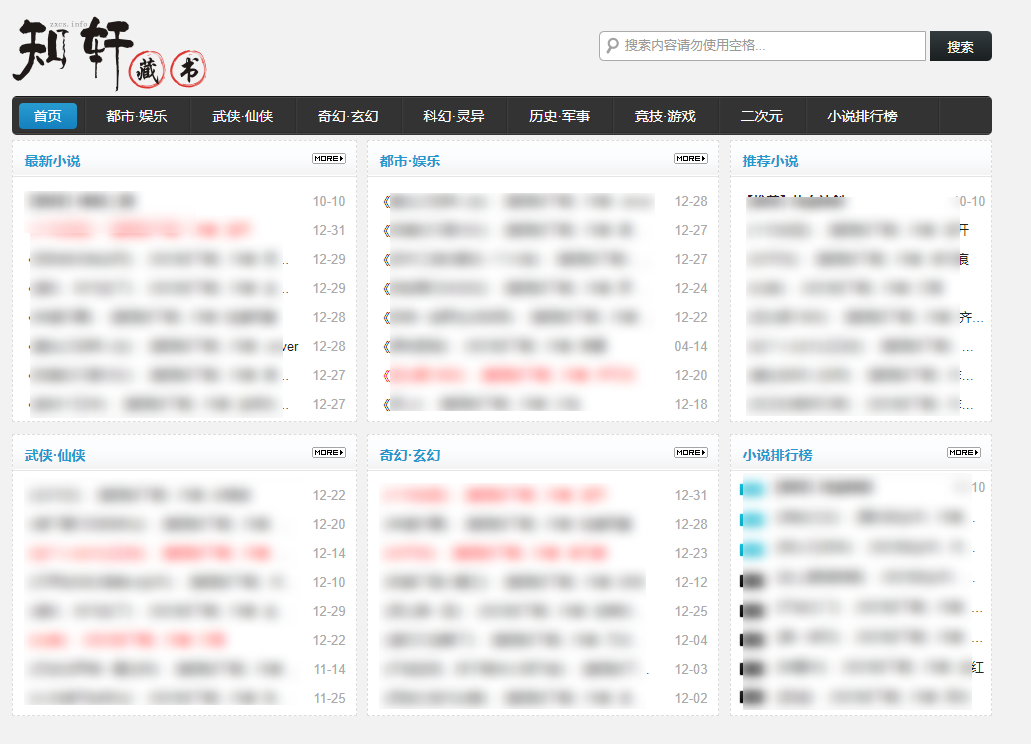This screenshot has height=744, width=1031.
Task: Open MORE for 都市·娱乐 section
Action: click(690, 158)
